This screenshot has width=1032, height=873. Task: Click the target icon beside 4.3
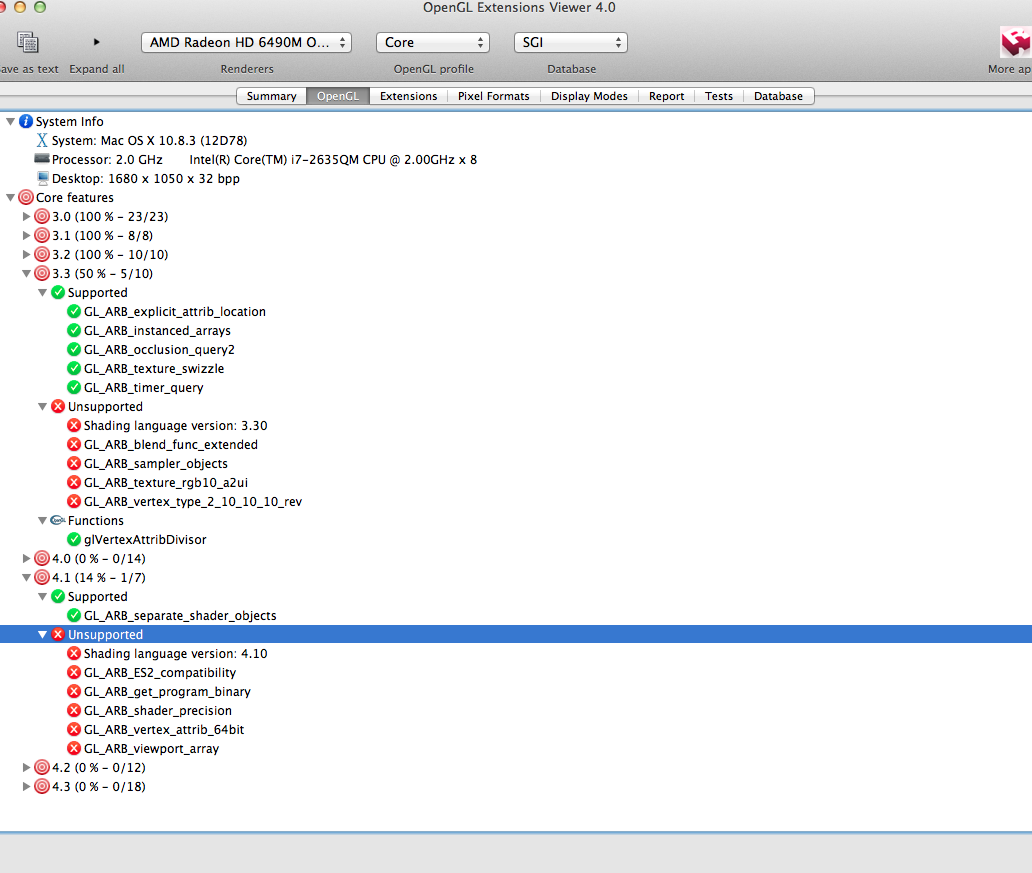(42, 786)
